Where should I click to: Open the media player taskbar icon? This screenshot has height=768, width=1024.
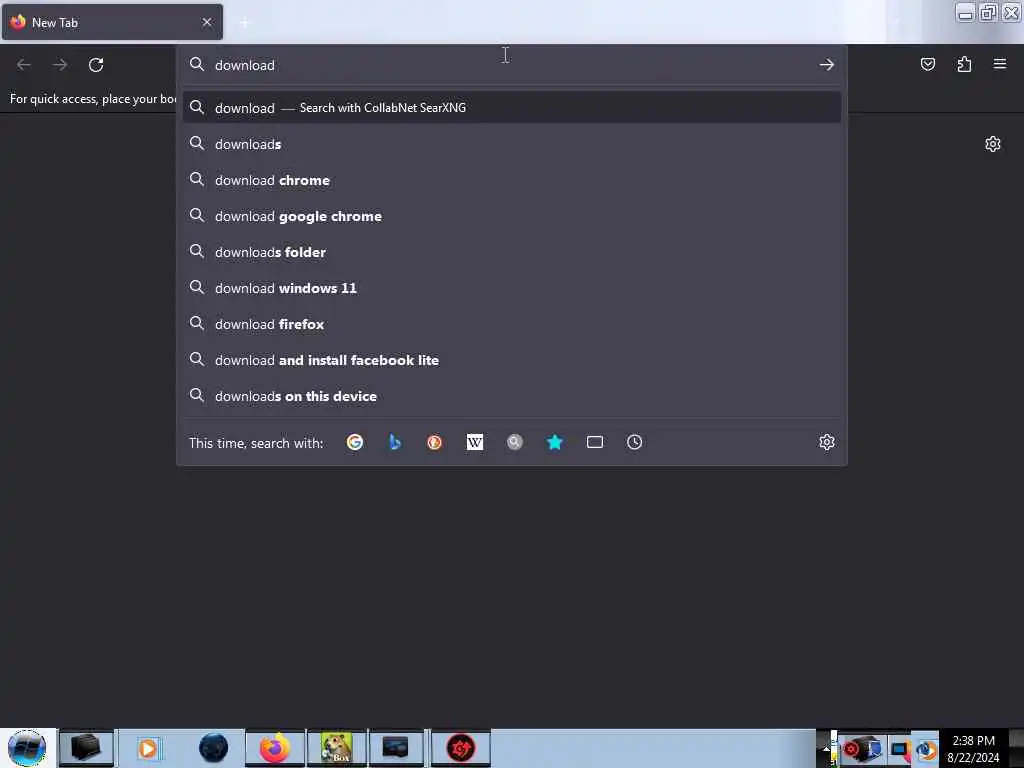point(148,748)
